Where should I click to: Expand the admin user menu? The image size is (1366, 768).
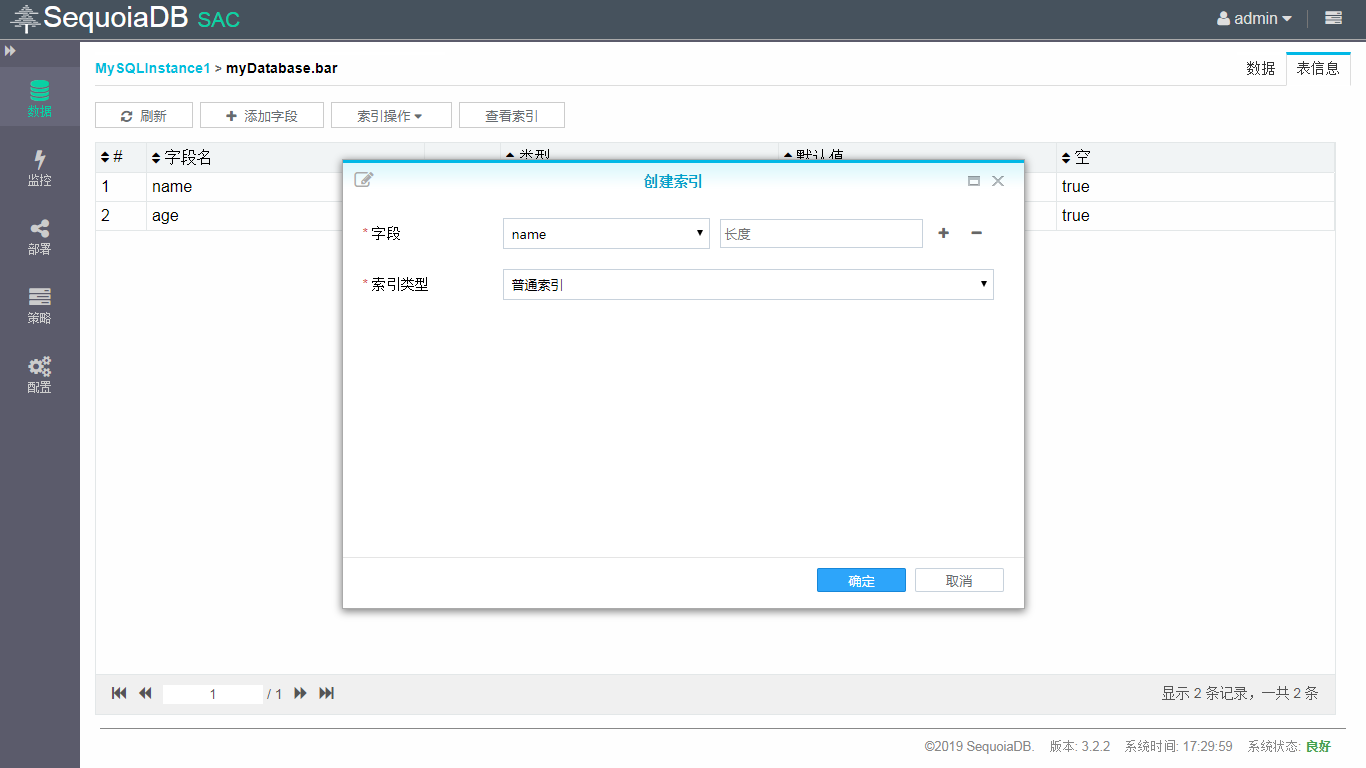pyautogui.click(x=1254, y=18)
